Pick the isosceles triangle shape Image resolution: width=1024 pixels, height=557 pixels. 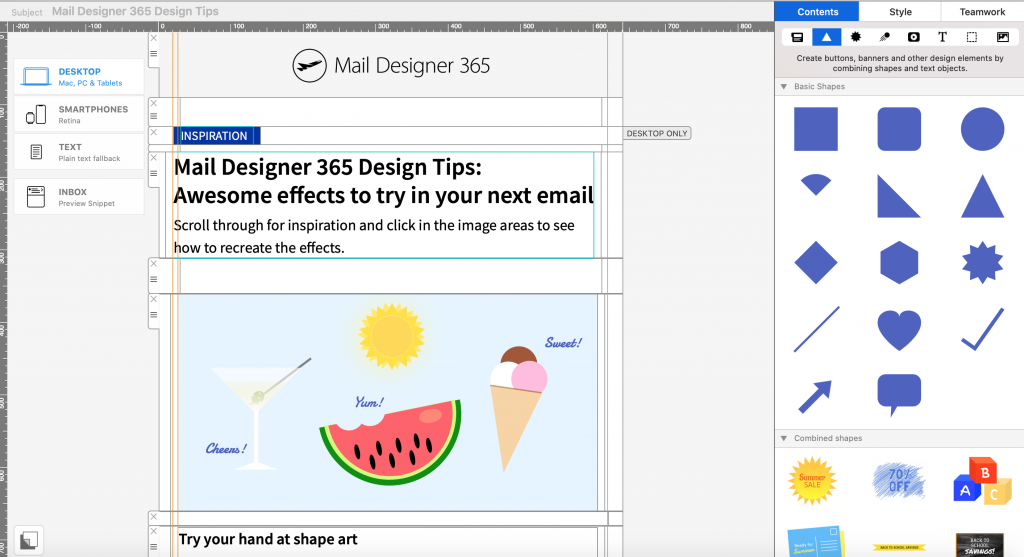(x=982, y=196)
